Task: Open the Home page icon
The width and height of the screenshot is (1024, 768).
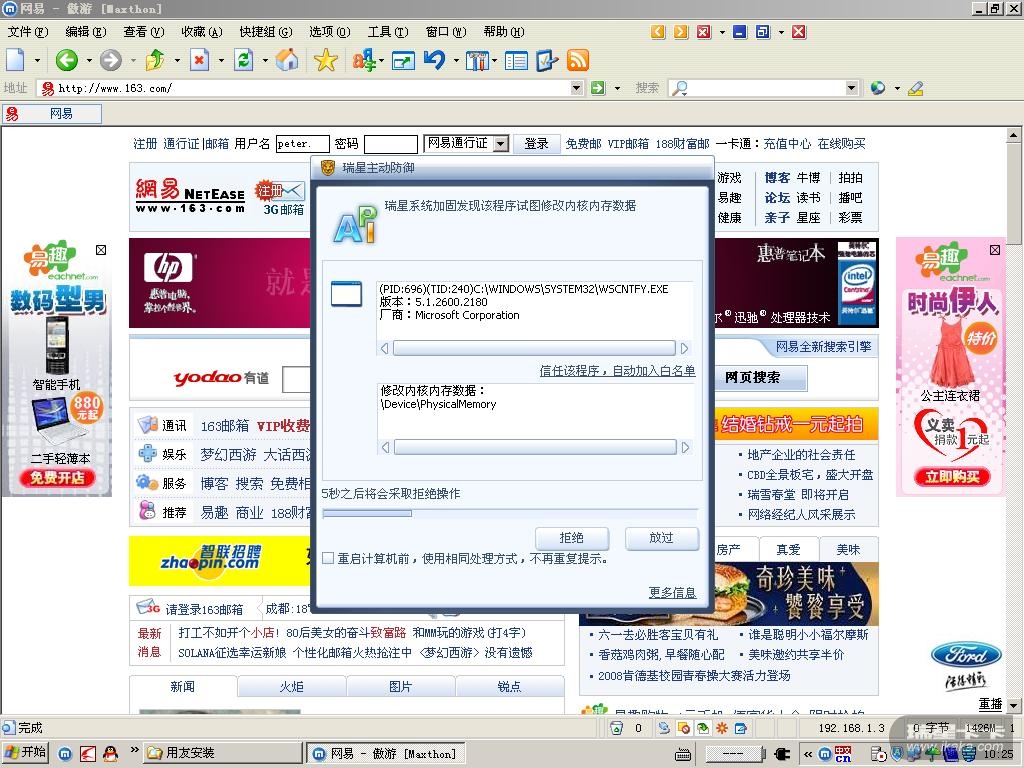Action: (x=287, y=60)
